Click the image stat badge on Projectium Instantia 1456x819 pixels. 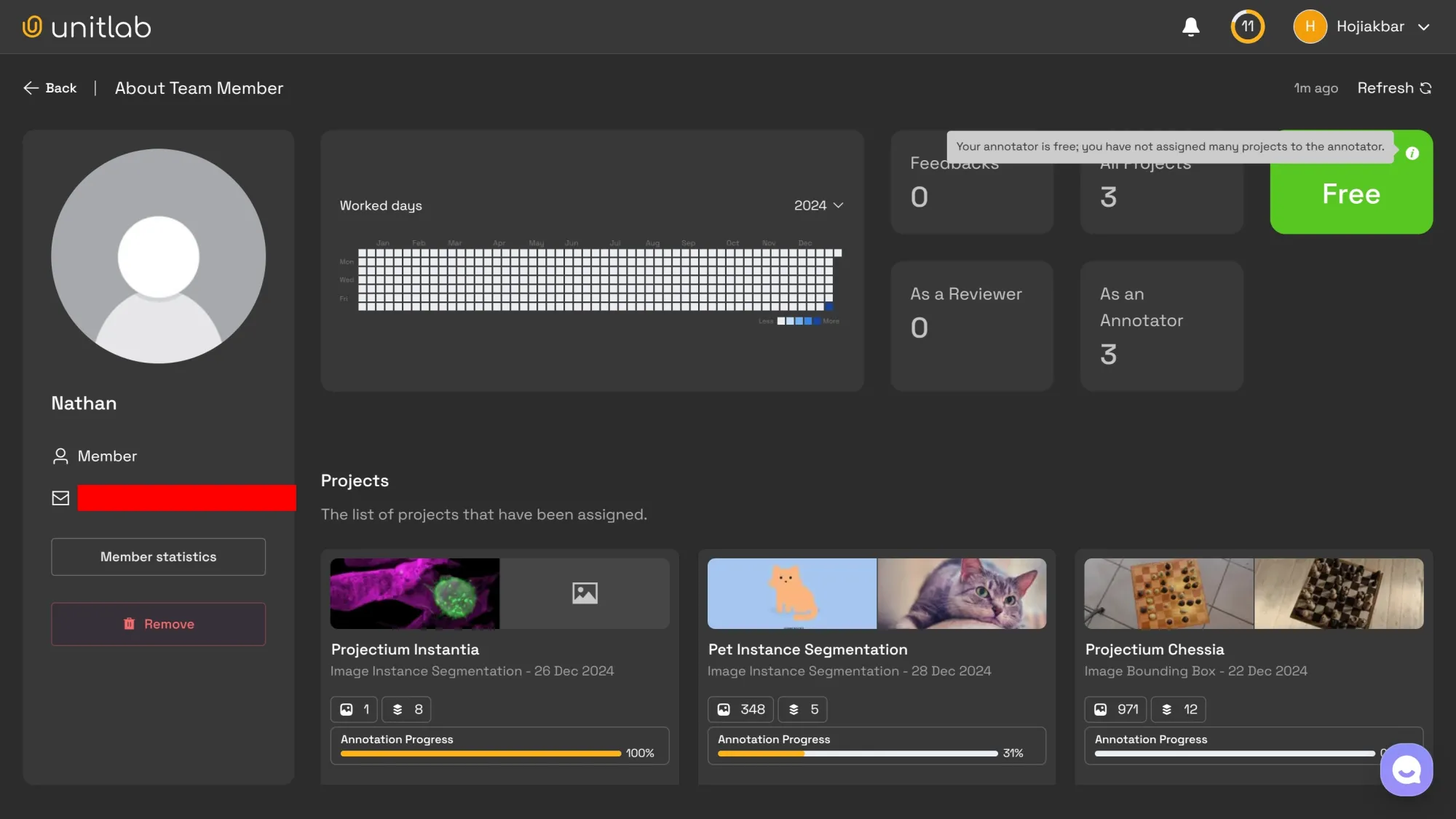tap(353, 709)
